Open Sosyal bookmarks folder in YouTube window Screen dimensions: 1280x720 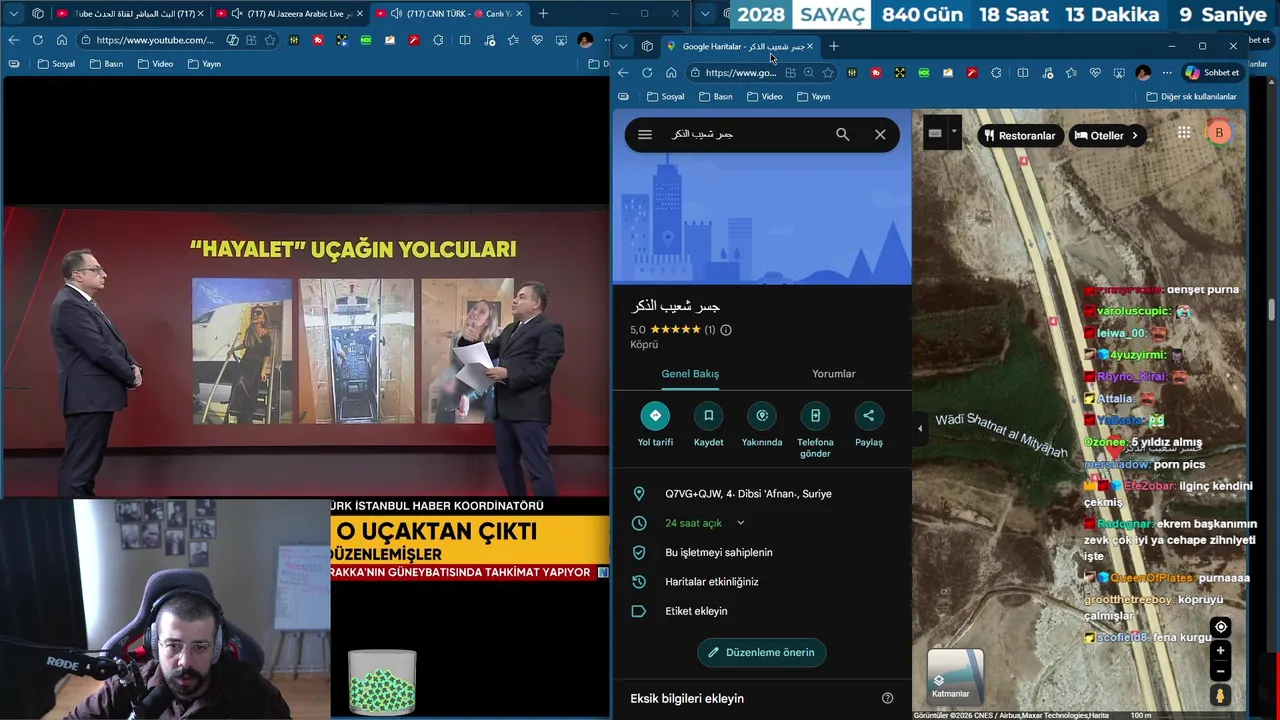click(x=56, y=64)
